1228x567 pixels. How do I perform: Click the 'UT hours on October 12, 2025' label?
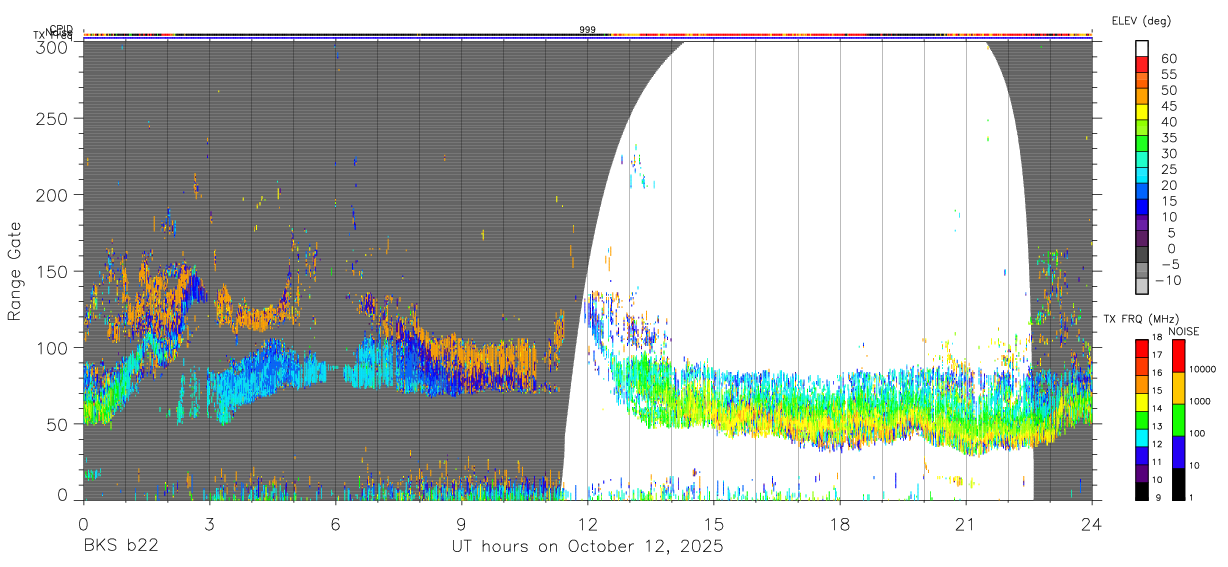(x=587, y=547)
